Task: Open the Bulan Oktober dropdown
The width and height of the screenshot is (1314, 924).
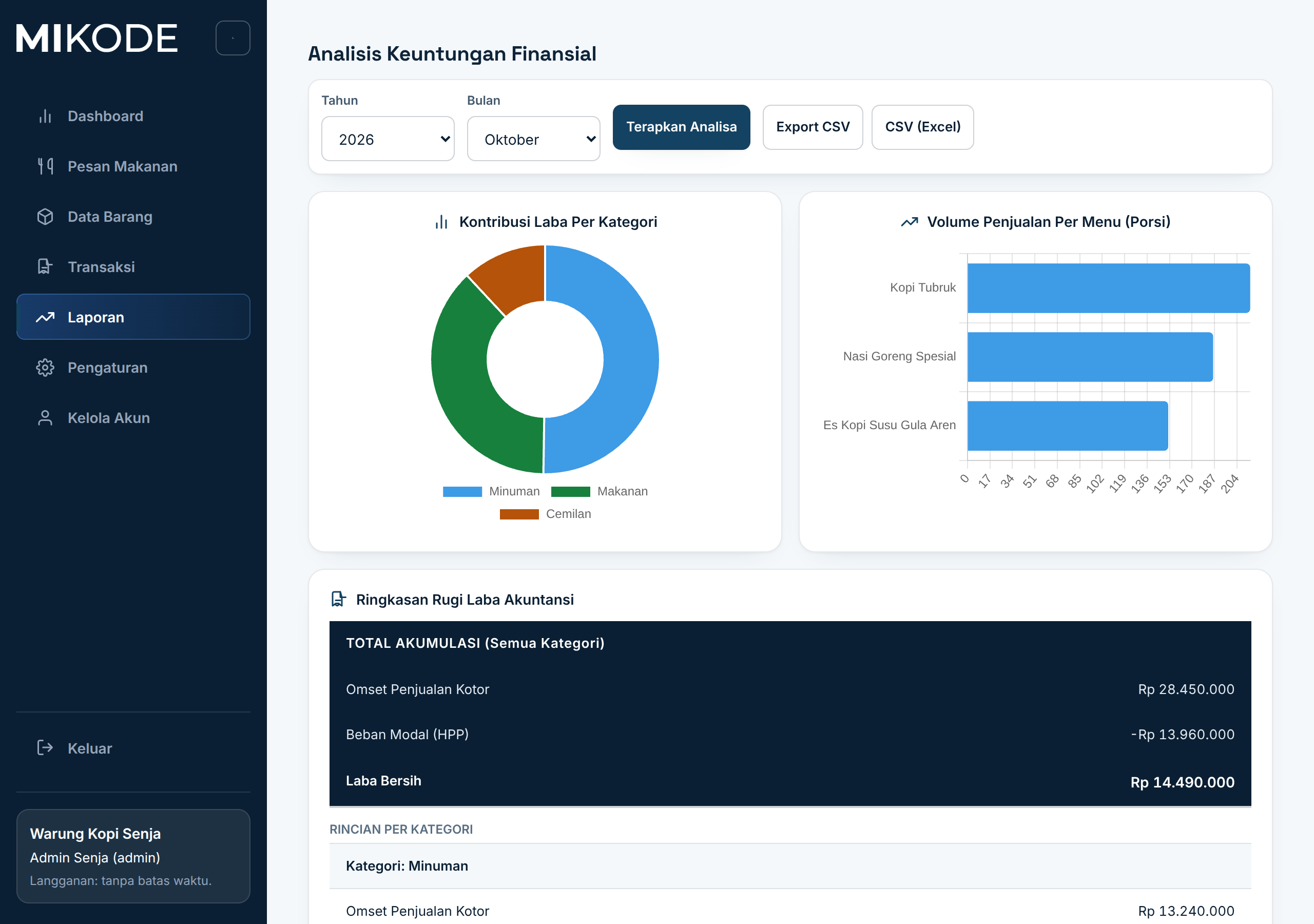Action: click(x=533, y=139)
